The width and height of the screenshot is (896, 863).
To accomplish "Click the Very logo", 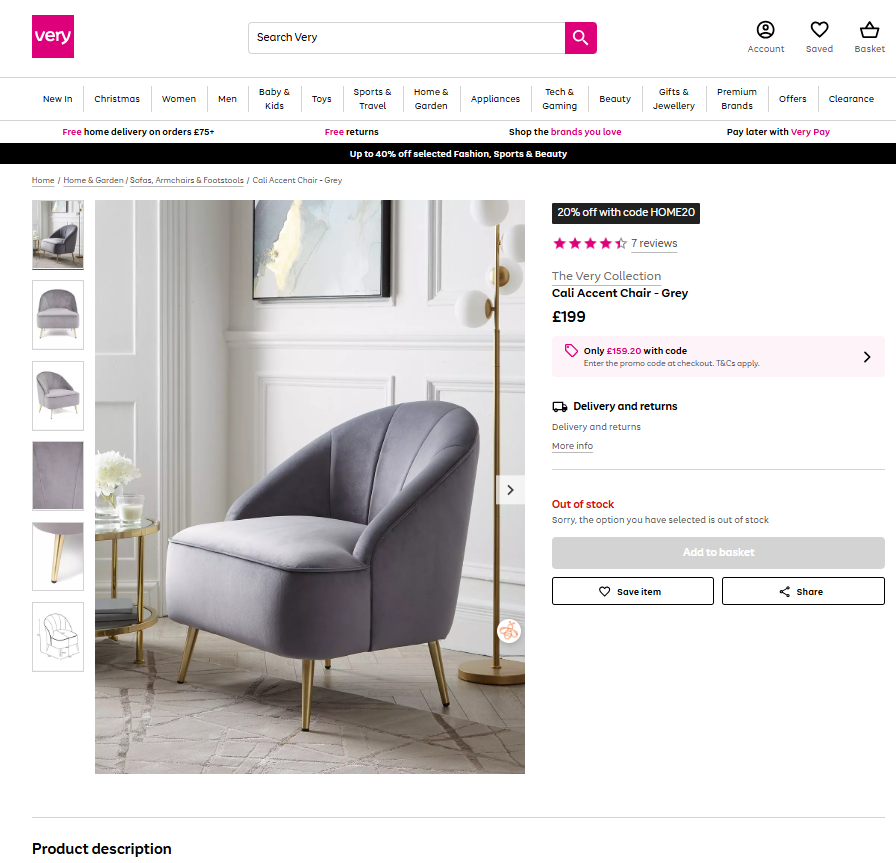I will 53,37.
